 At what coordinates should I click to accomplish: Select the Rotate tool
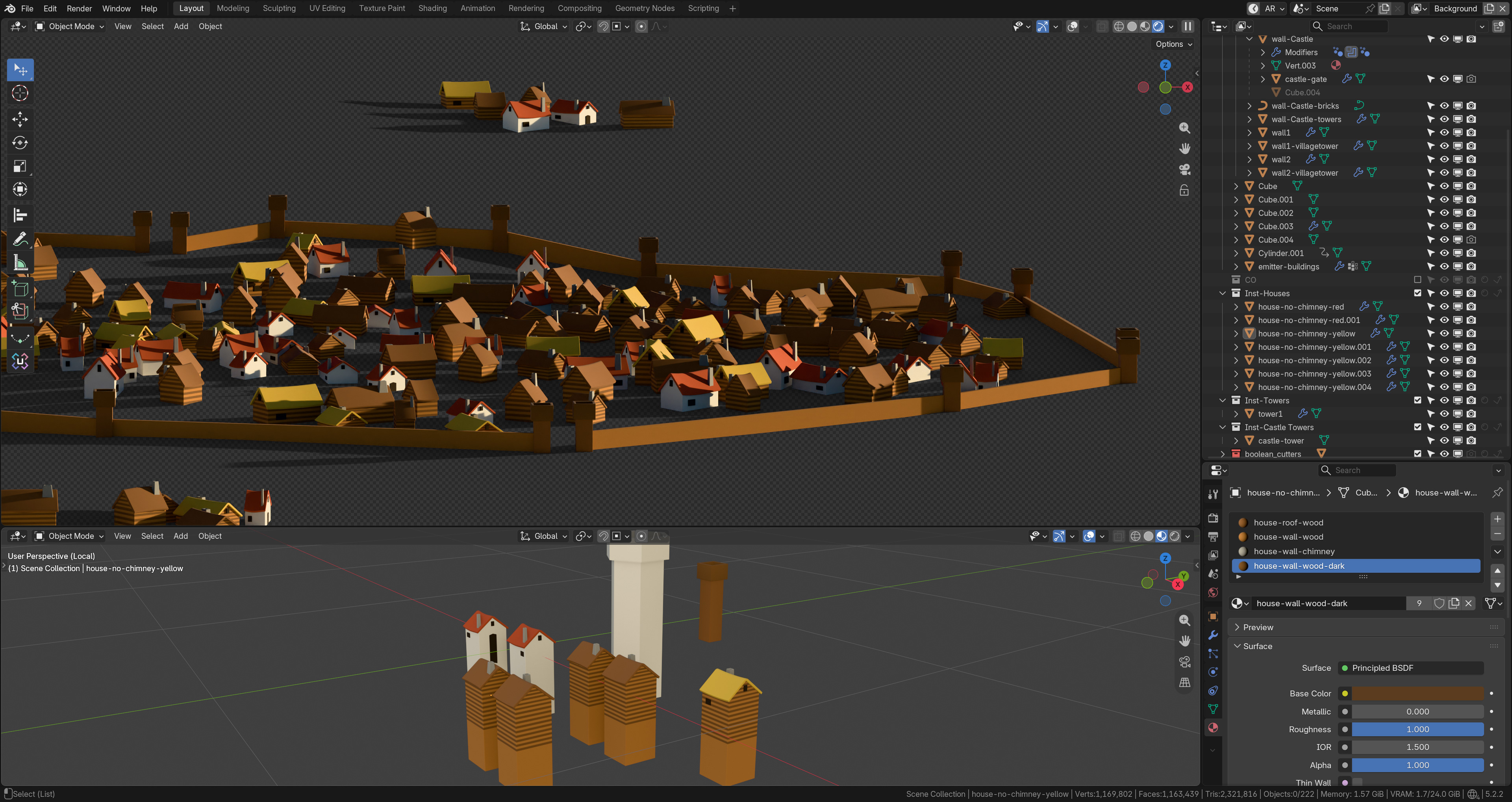[x=20, y=143]
